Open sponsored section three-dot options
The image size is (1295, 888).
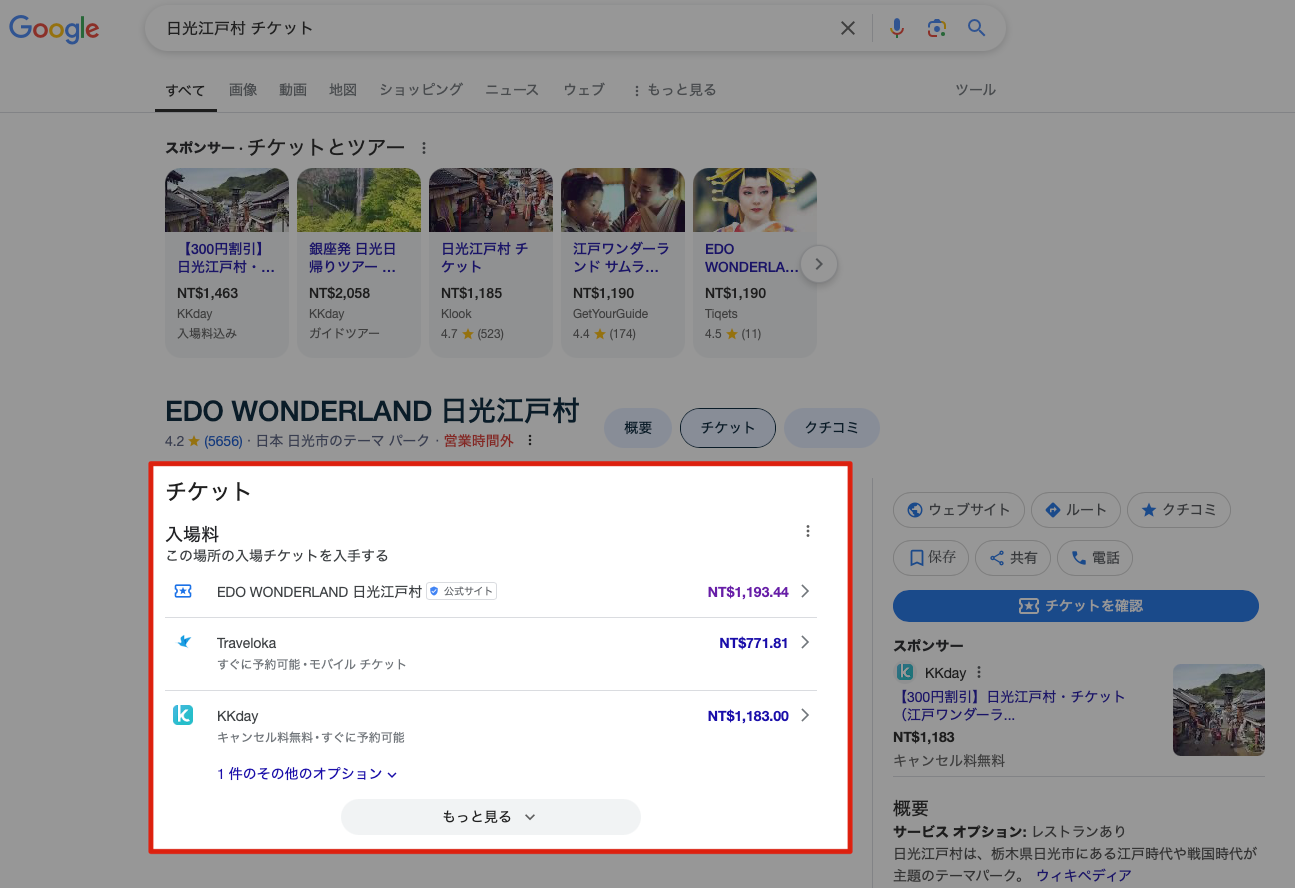pos(424,148)
